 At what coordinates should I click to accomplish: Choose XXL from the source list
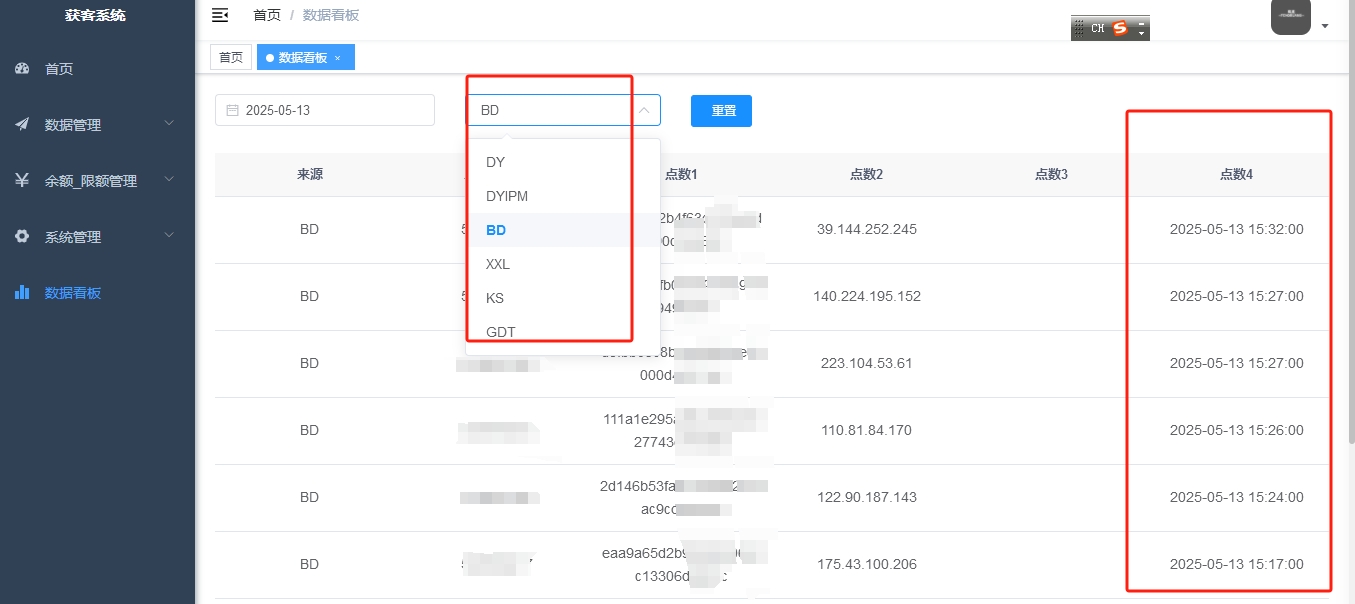click(x=497, y=264)
